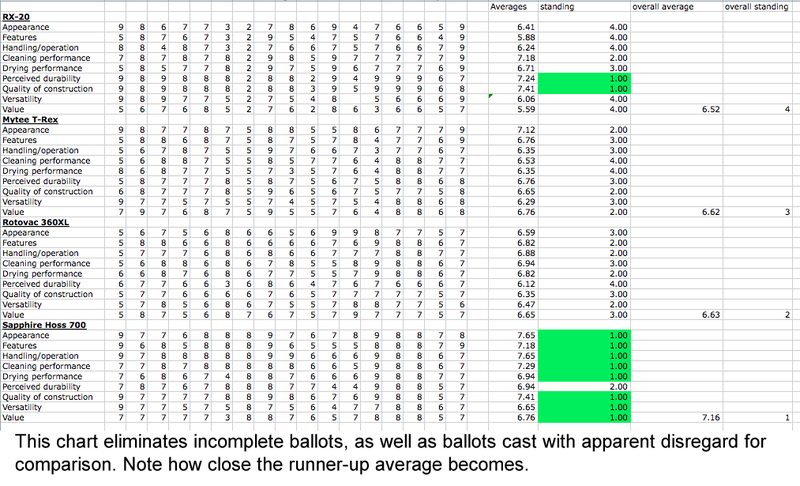Select green standing cell for RX-20 Perceived durability

click(584, 79)
